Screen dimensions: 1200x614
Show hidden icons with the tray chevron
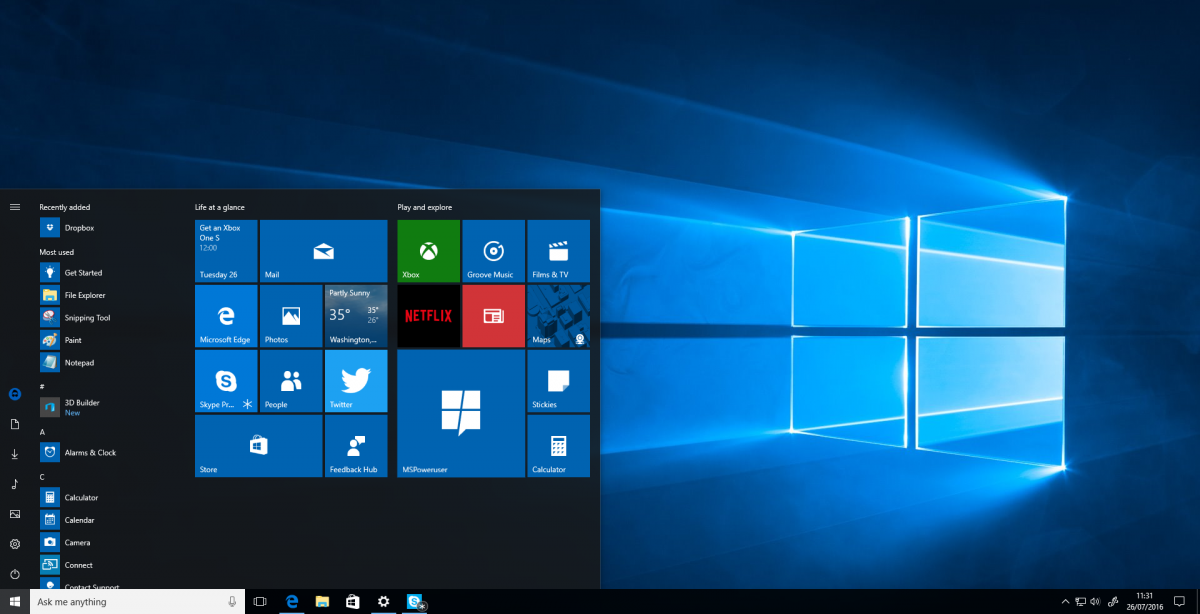(x=1065, y=601)
